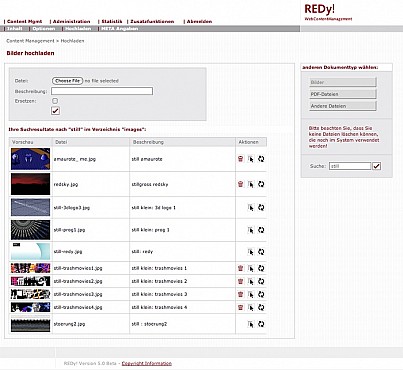Focus the Suche field containing still

point(350,166)
